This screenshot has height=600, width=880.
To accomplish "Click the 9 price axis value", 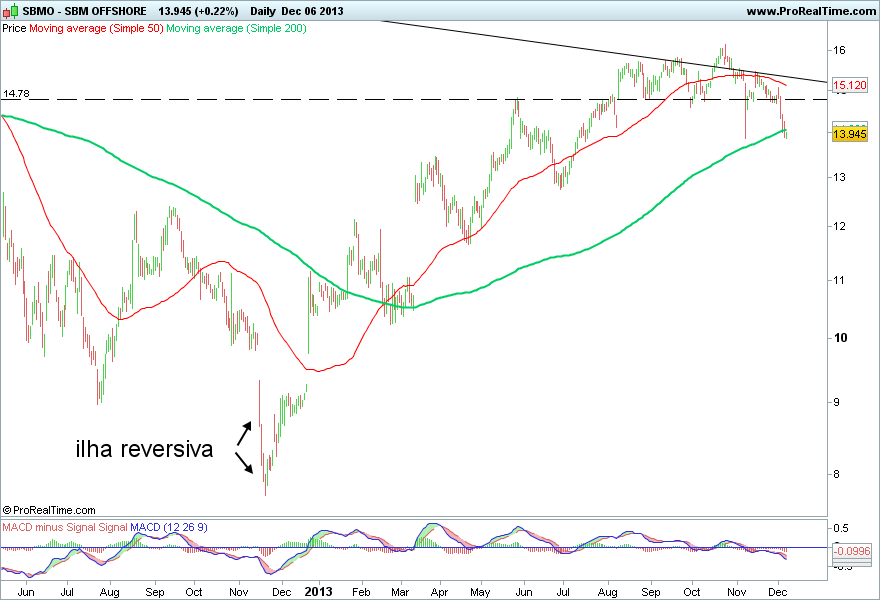I will coord(836,402).
